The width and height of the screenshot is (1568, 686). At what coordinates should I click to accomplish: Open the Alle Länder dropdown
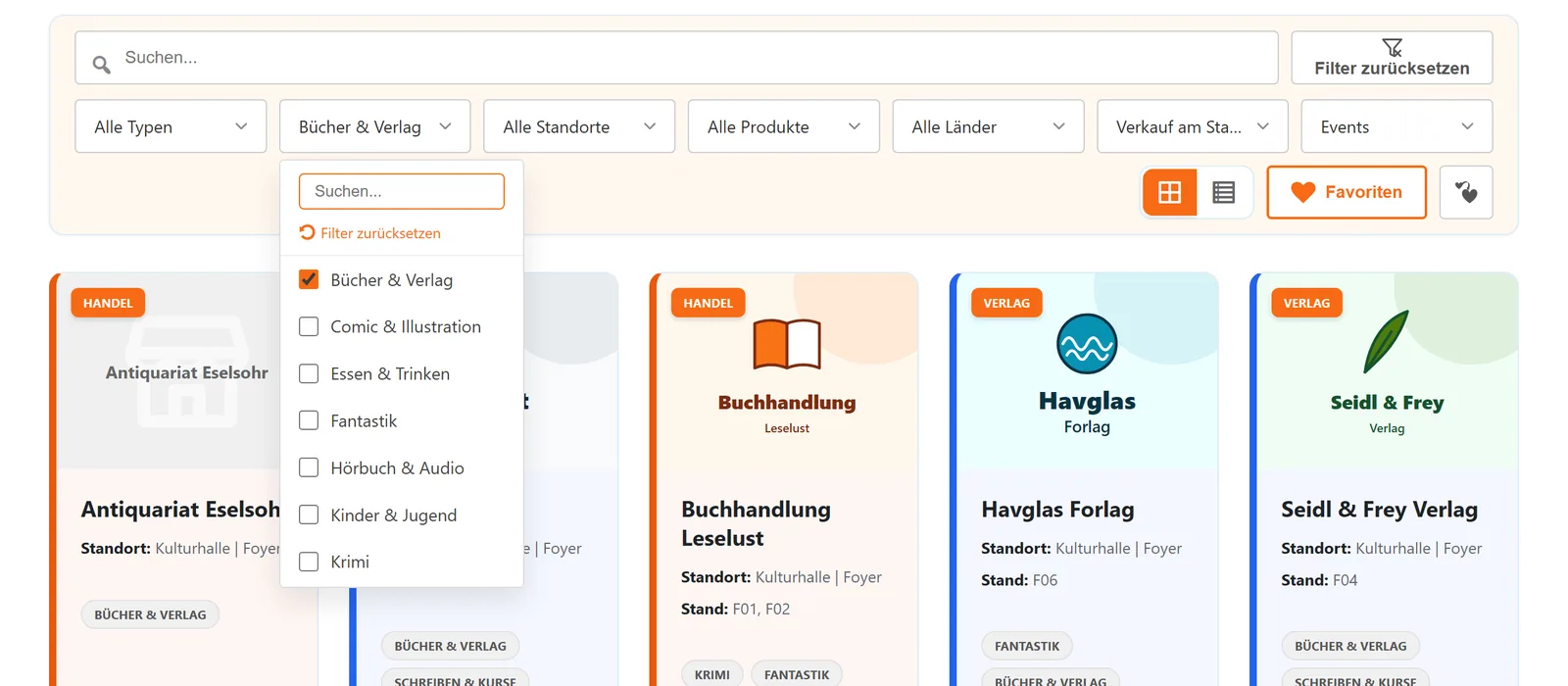(x=988, y=126)
